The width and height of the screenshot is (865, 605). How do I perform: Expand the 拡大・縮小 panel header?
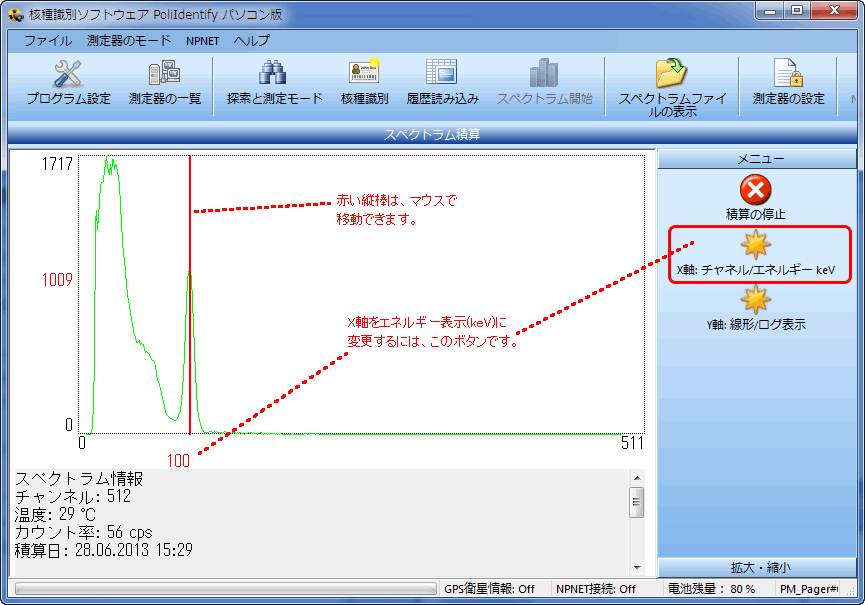pyautogui.click(x=757, y=567)
